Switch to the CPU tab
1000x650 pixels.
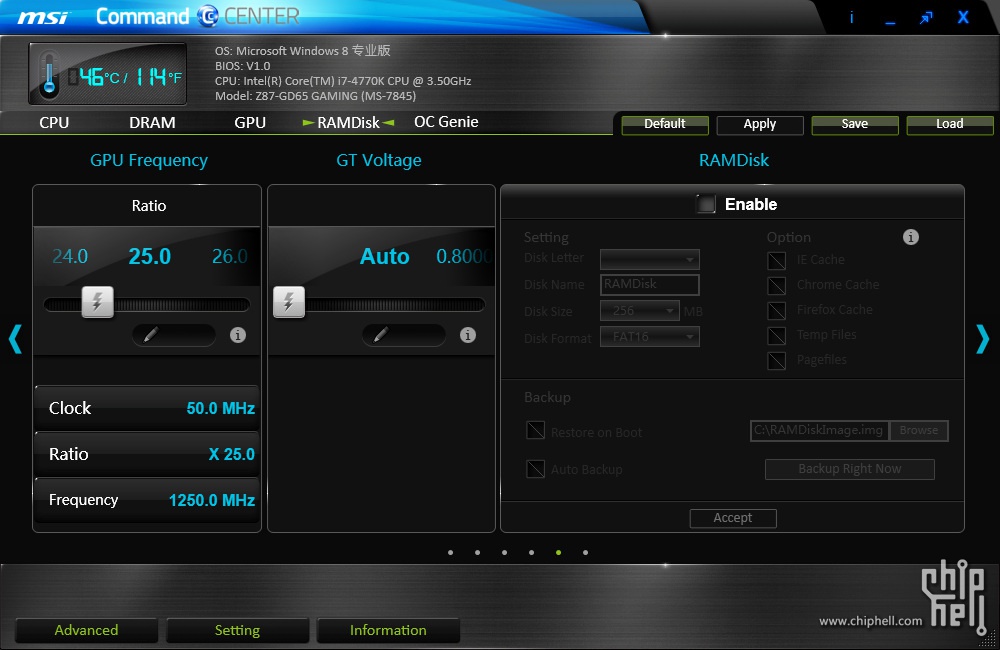click(54, 122)
